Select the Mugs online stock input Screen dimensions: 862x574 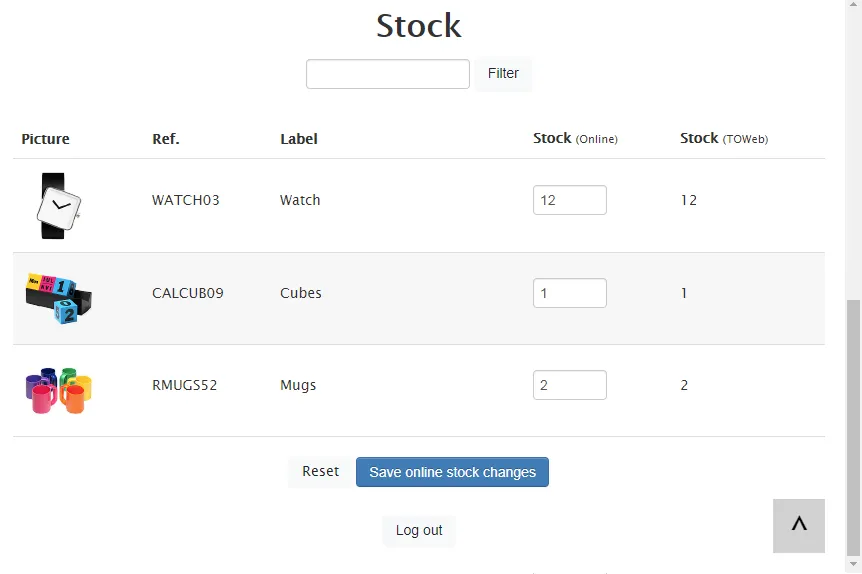[x=569, y=385]
